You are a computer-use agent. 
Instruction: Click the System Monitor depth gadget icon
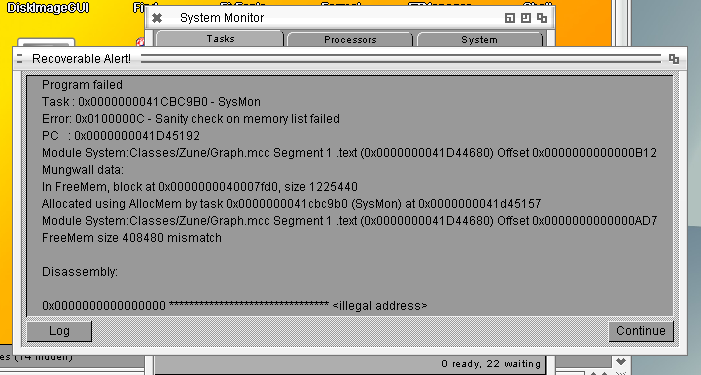[542, 18]
